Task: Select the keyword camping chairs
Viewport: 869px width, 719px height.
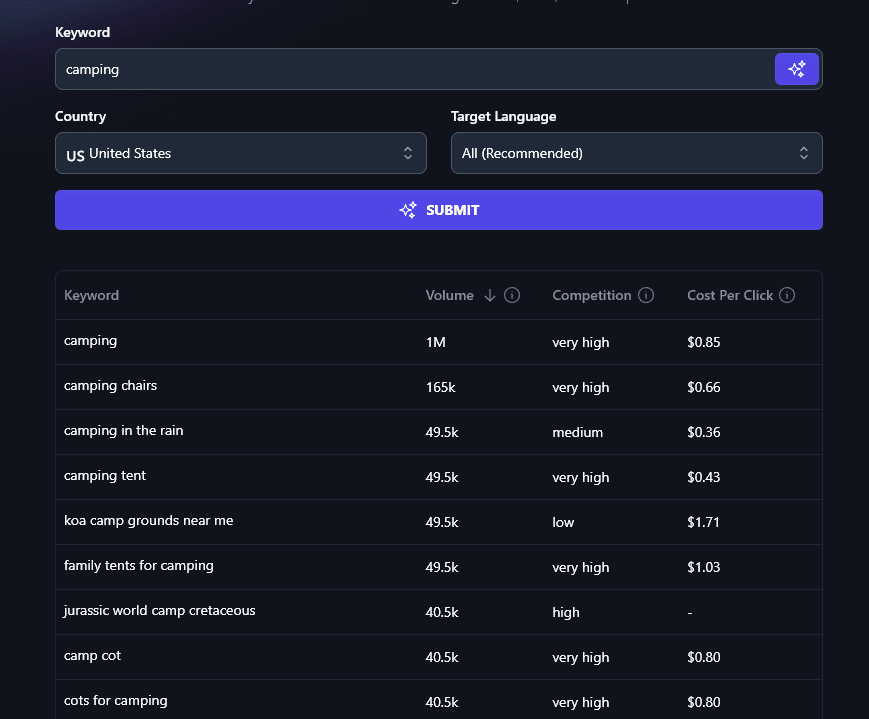Action: [x=110, y=386]
